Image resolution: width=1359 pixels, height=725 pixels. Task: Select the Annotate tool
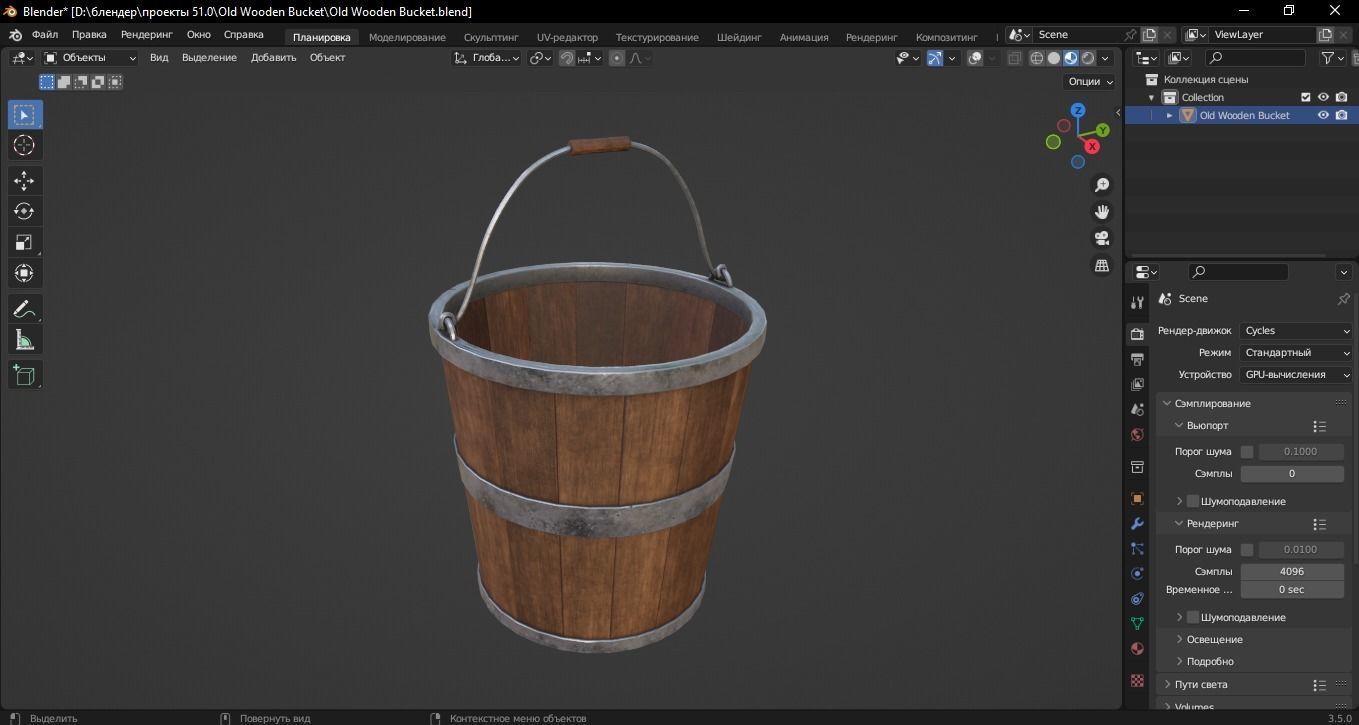coord(25,309)
